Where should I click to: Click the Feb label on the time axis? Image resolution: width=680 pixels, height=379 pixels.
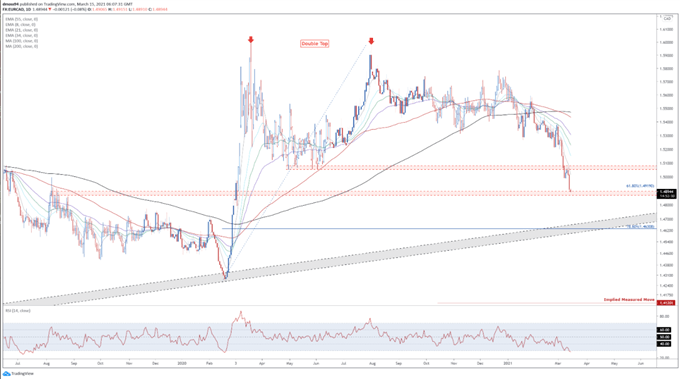pyautogui.click(x=209, y=363)
